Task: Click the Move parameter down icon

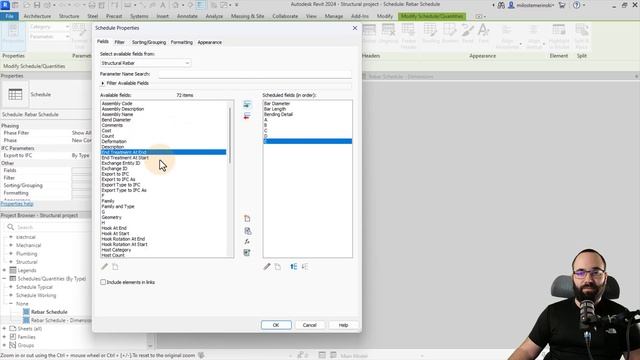Action: (305, 267)
